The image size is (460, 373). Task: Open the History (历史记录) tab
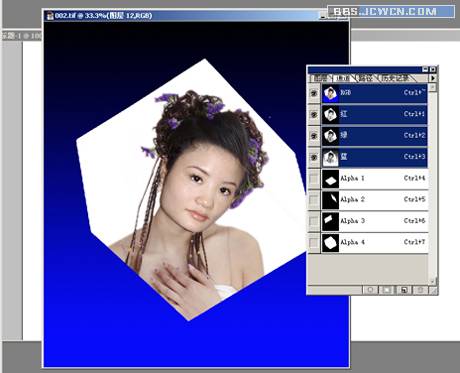coord(395,78)
